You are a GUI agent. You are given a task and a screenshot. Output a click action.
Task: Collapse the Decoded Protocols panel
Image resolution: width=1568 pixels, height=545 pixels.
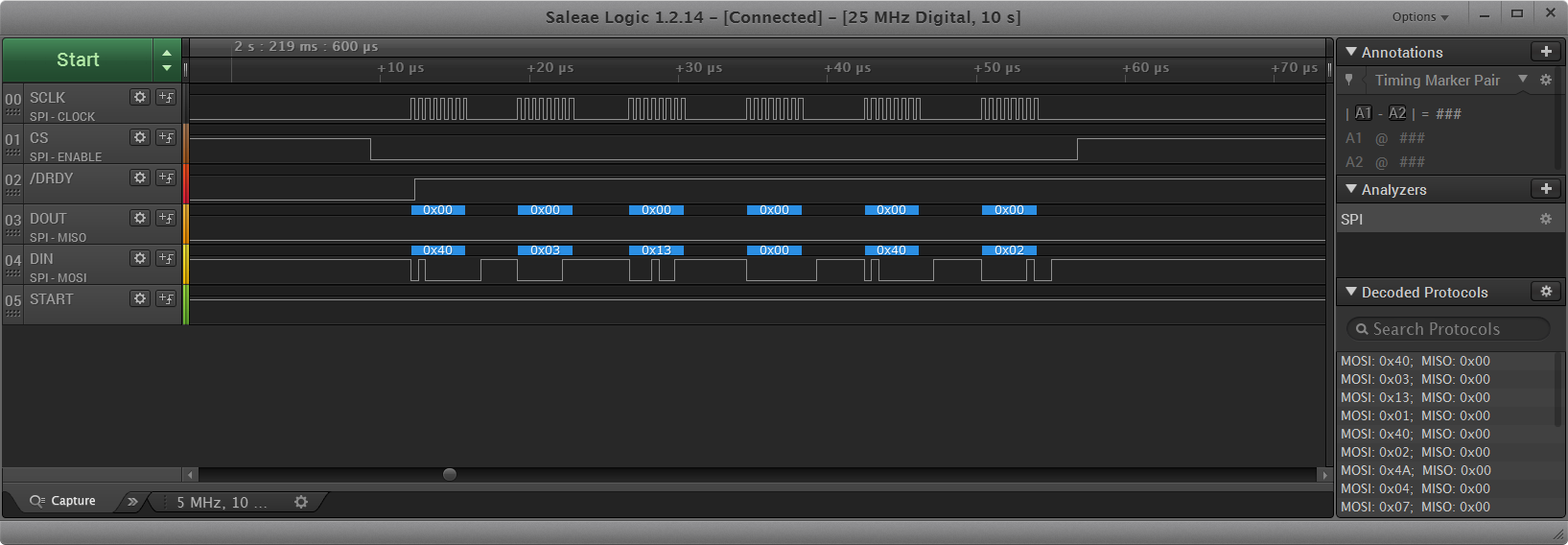1351,292
